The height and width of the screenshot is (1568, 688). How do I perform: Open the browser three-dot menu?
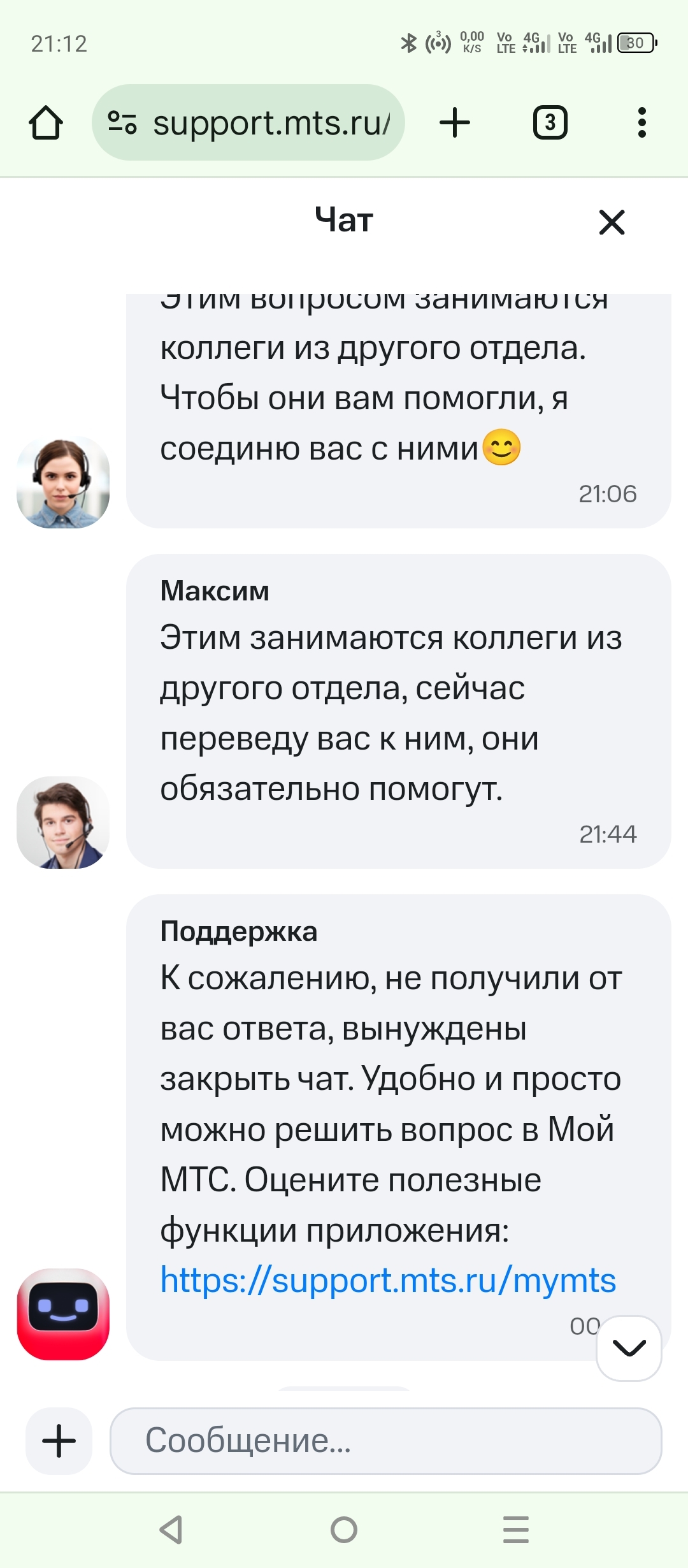641,122
